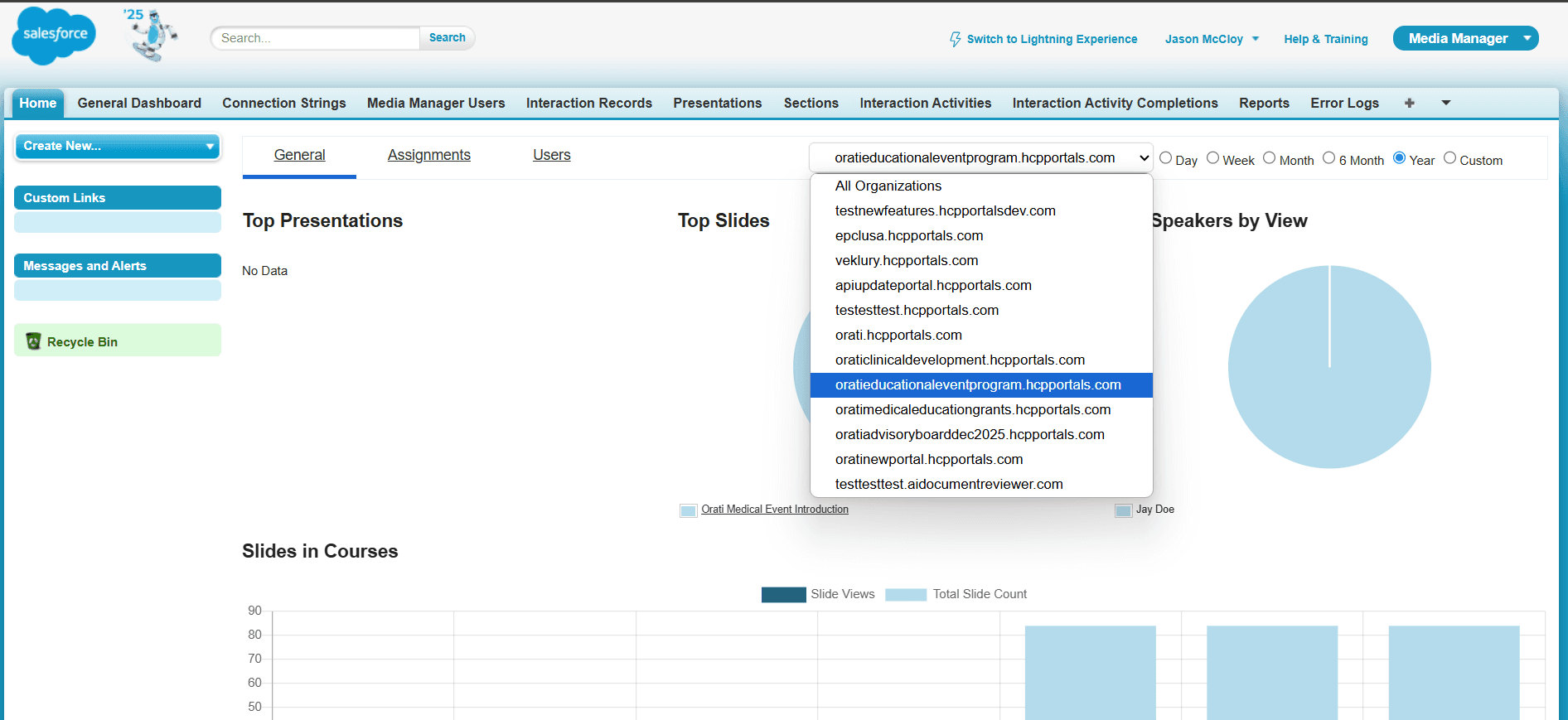Choose epclusa.hcpportals.com option

[x=981, y=235]
